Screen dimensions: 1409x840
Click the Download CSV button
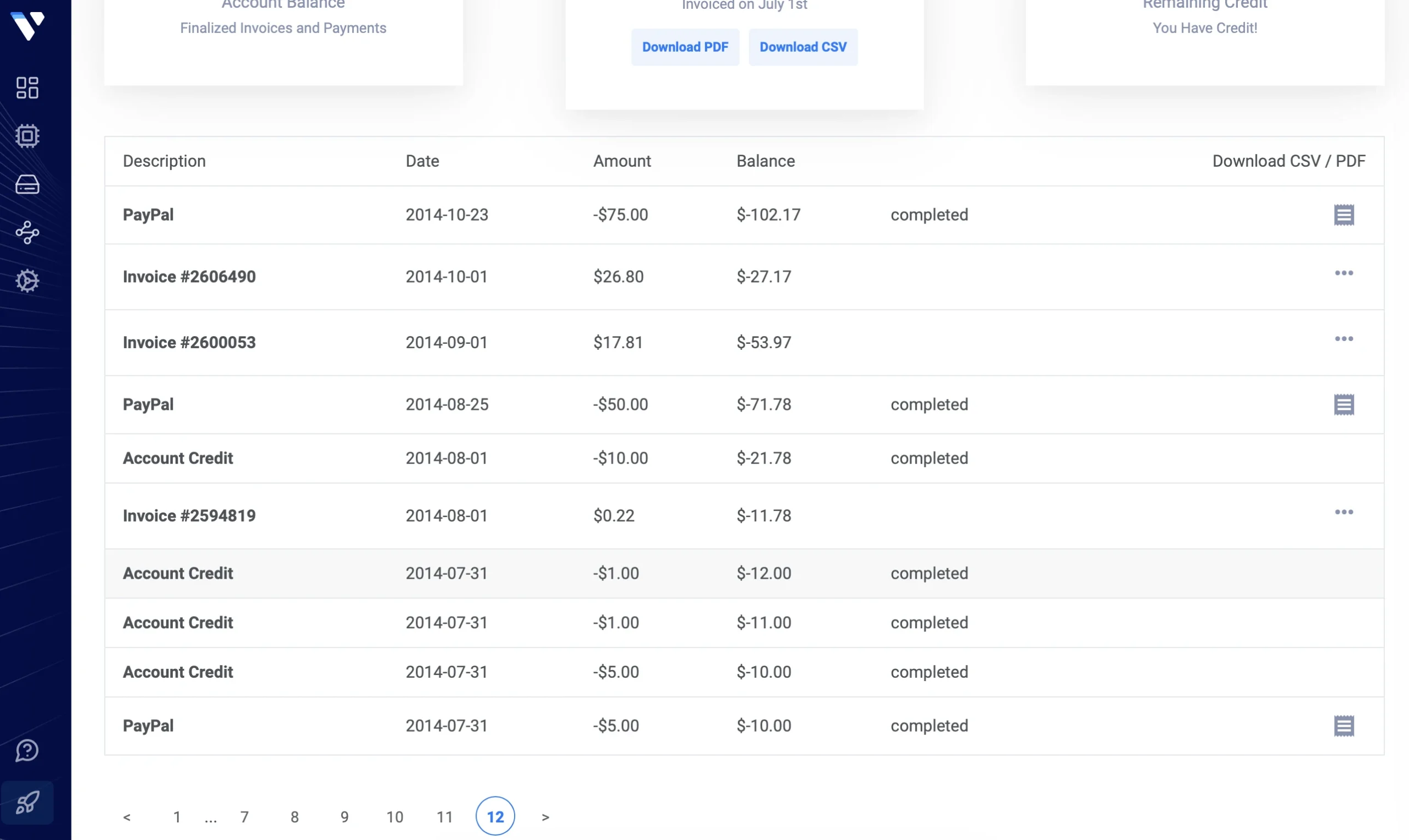coord(803,47)
